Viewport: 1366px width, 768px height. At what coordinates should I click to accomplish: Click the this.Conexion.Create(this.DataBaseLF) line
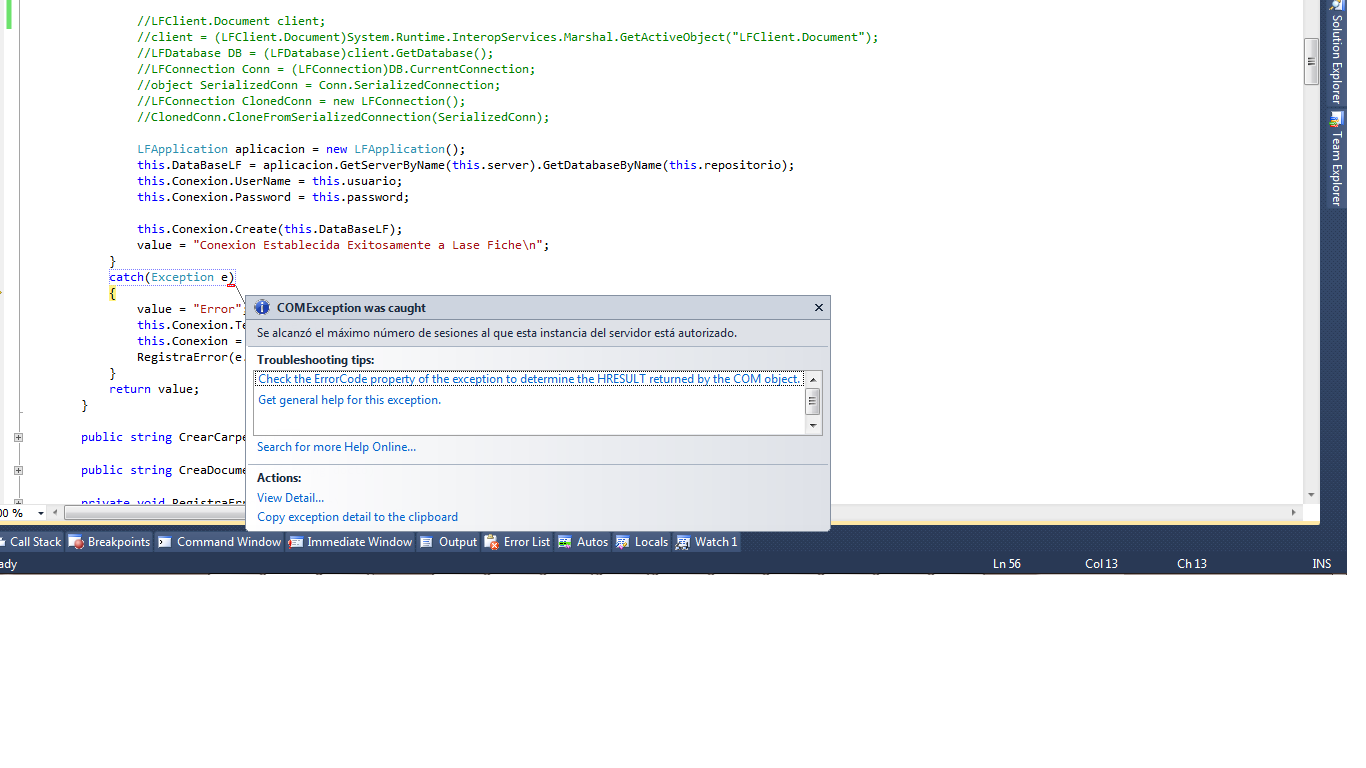270,229
